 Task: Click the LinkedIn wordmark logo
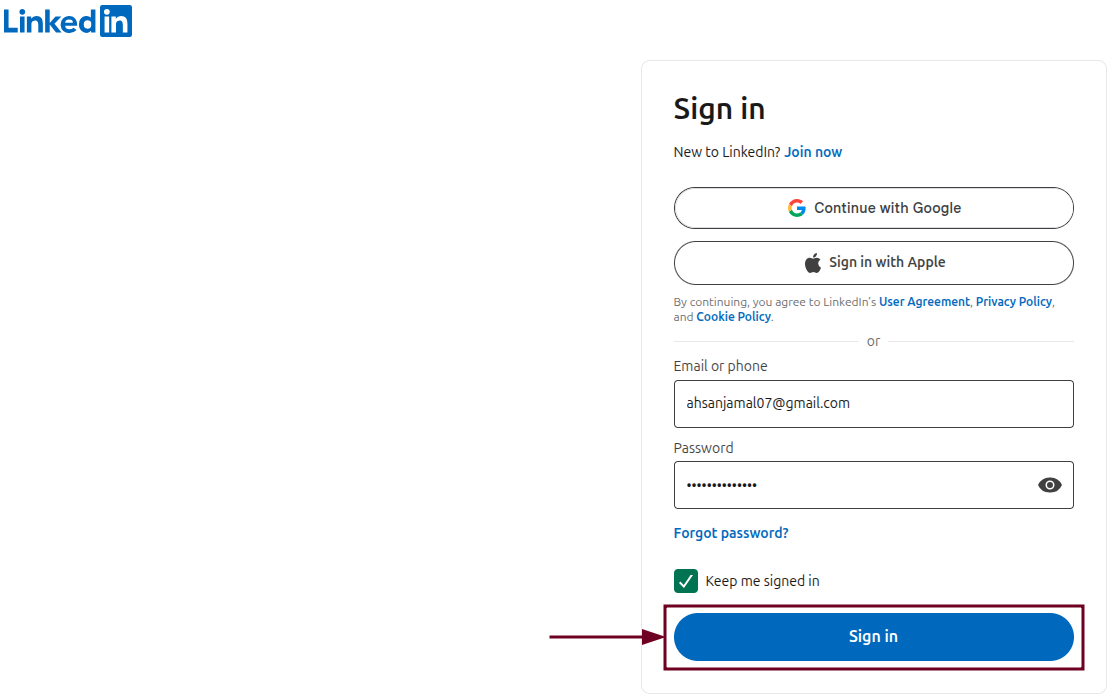[x=50, y=21]
